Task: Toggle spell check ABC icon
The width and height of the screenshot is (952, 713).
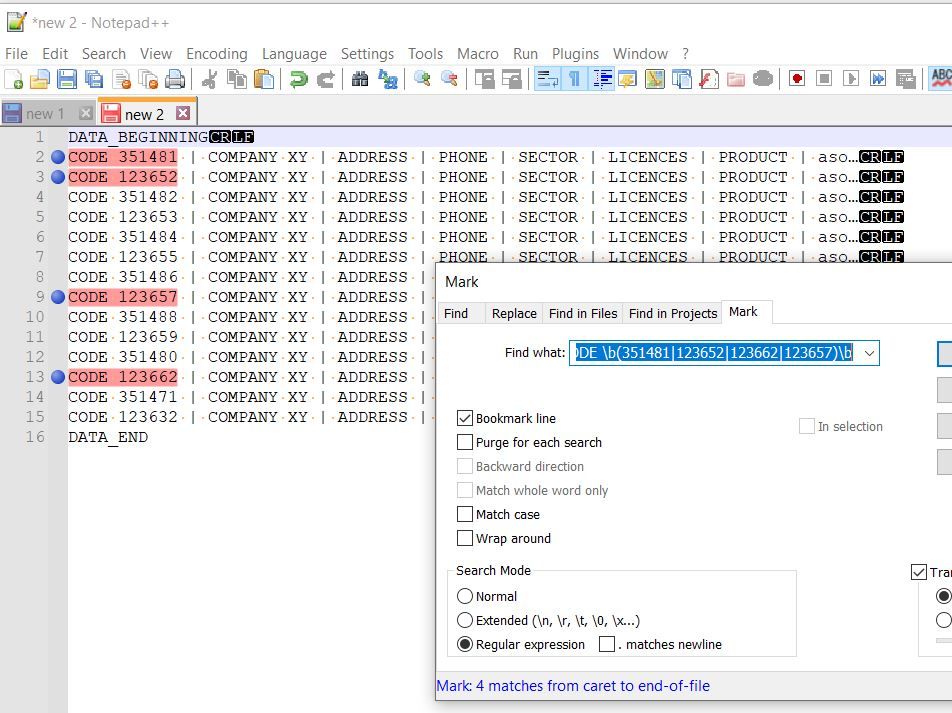Action: [940, 79]
